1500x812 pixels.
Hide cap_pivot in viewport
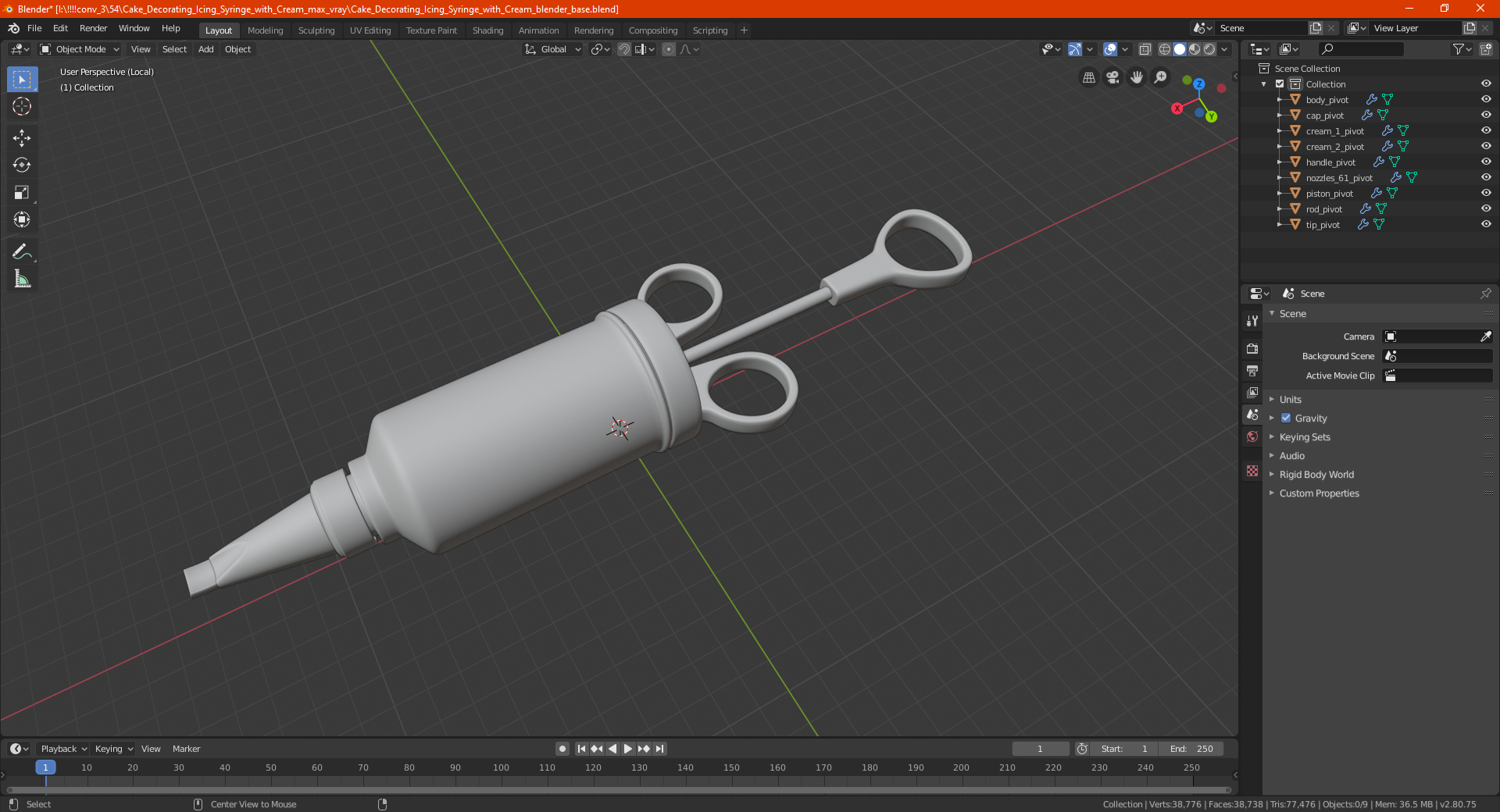(1486, 115)
